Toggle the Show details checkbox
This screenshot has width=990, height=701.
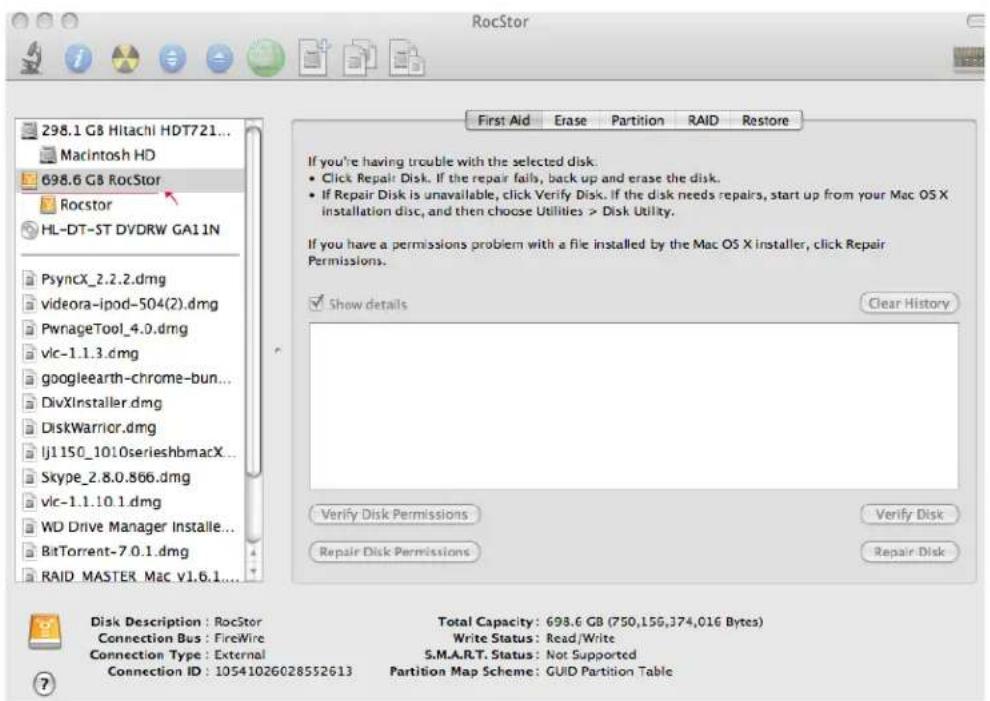316,303
